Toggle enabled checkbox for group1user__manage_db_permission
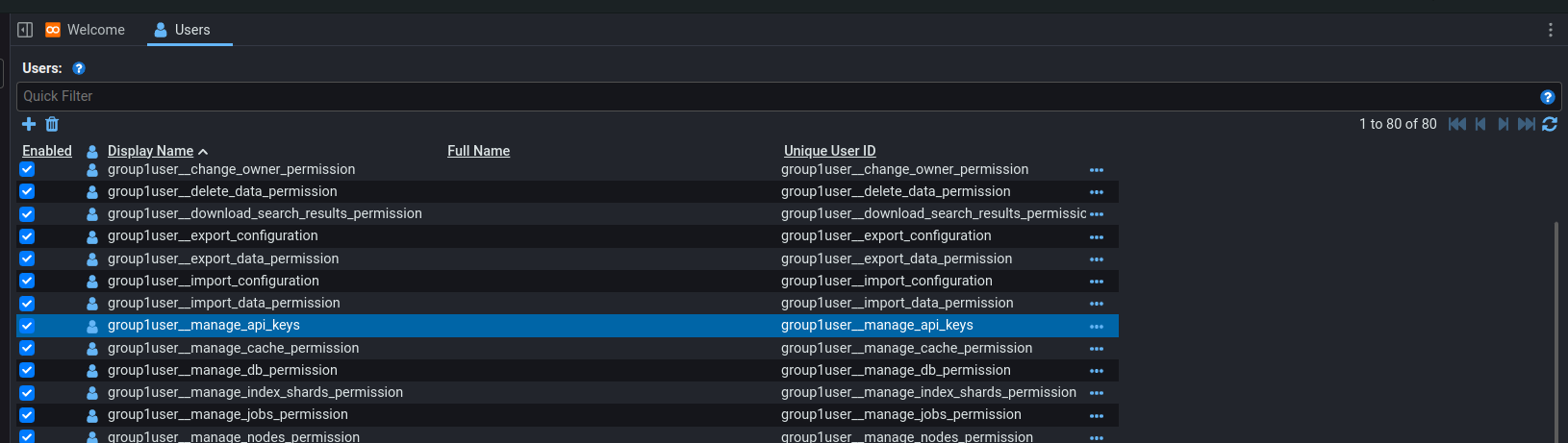 [27, 370]
